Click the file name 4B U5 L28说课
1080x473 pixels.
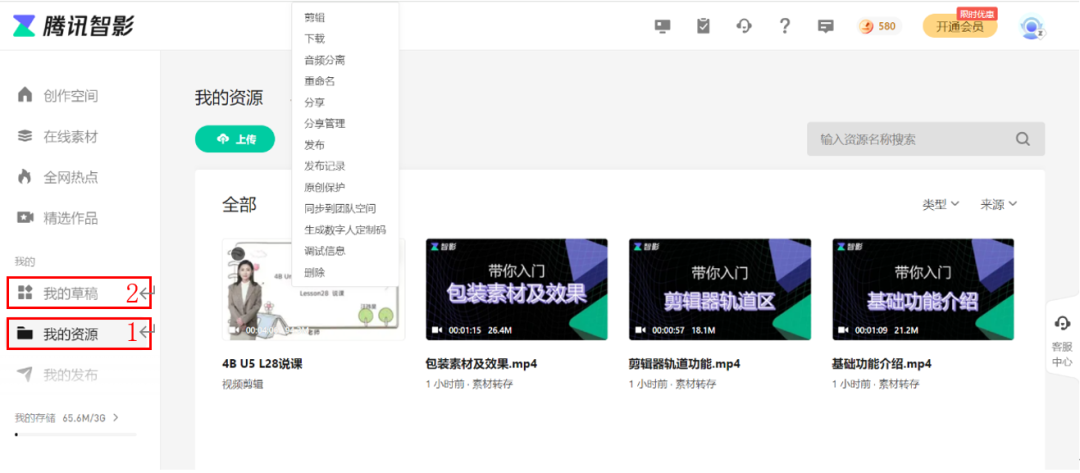(262, 364)
